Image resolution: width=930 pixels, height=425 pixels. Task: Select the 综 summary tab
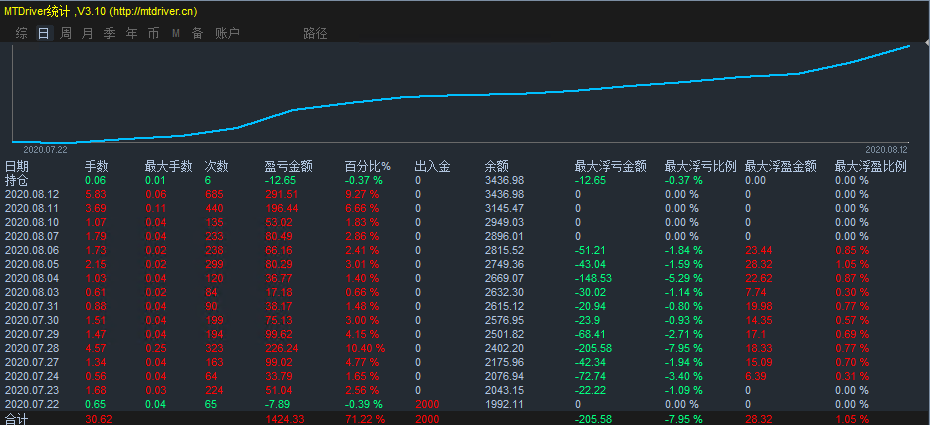coord(21,33)
